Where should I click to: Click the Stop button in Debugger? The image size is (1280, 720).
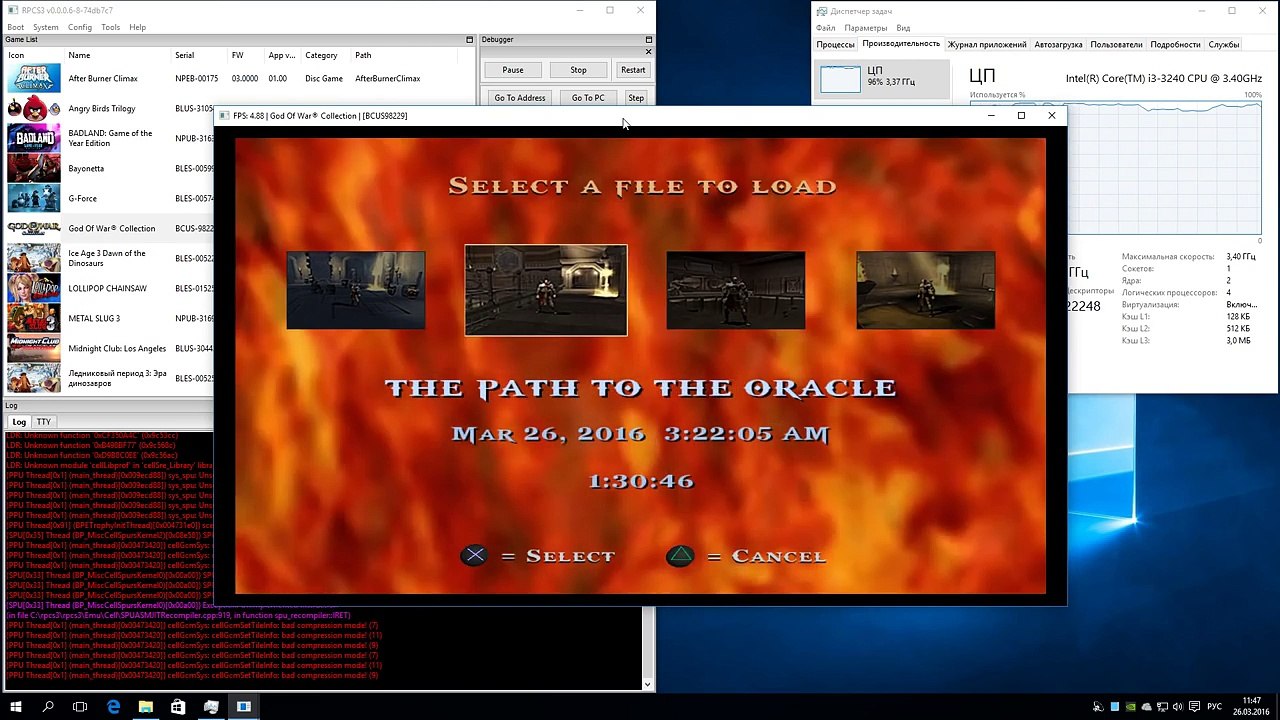point(578,70)
